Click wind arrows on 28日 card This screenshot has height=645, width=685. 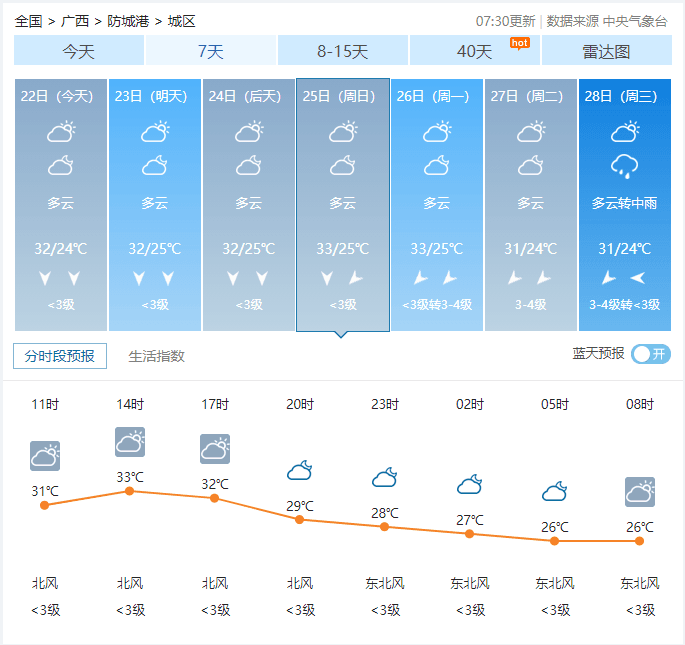[623, 277]
